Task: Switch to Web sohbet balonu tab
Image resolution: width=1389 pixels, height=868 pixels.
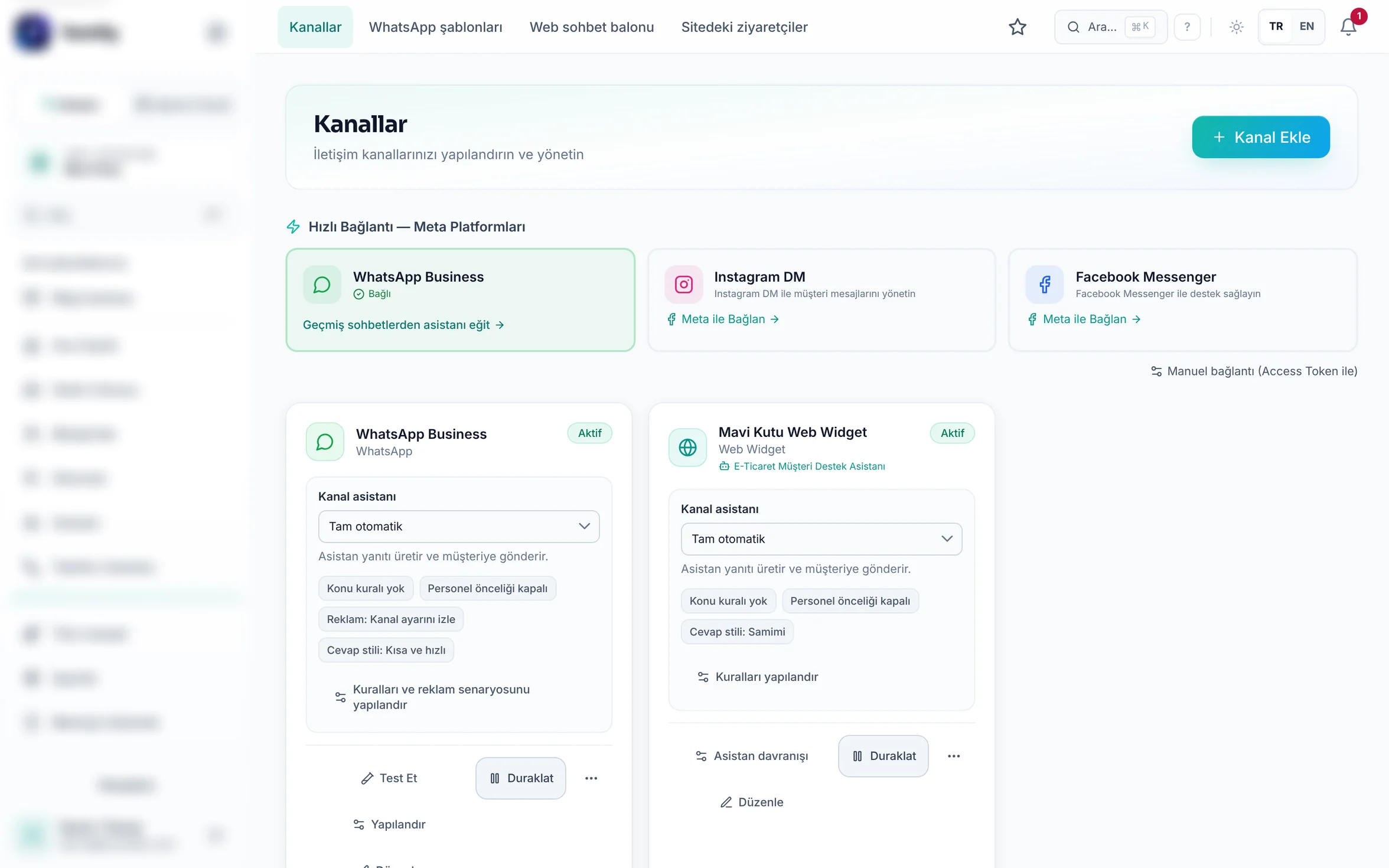Action: pyautogui.click(x=591, y=27)
